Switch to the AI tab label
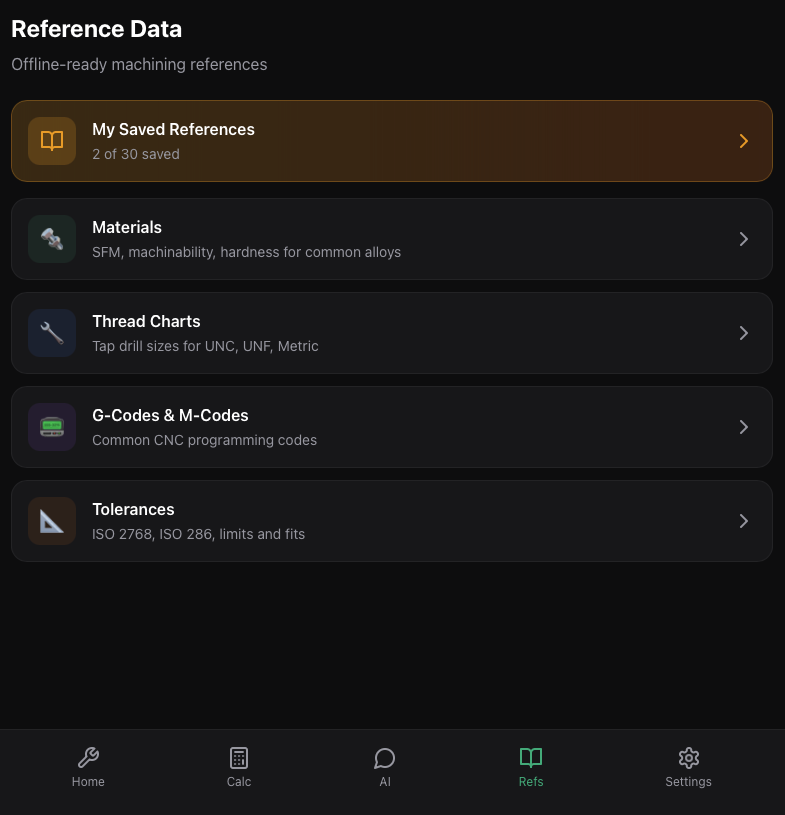This screenshot has height=815, width=785. point(385,782)
